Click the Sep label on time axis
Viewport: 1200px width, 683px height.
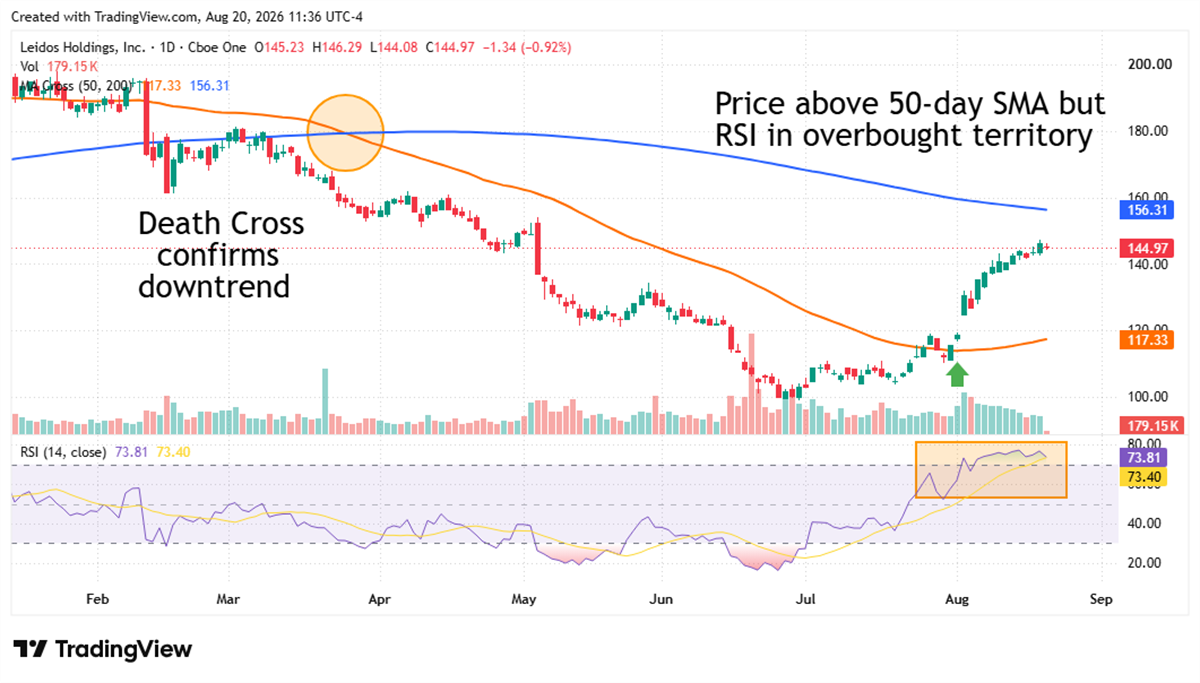(1101, 601)
